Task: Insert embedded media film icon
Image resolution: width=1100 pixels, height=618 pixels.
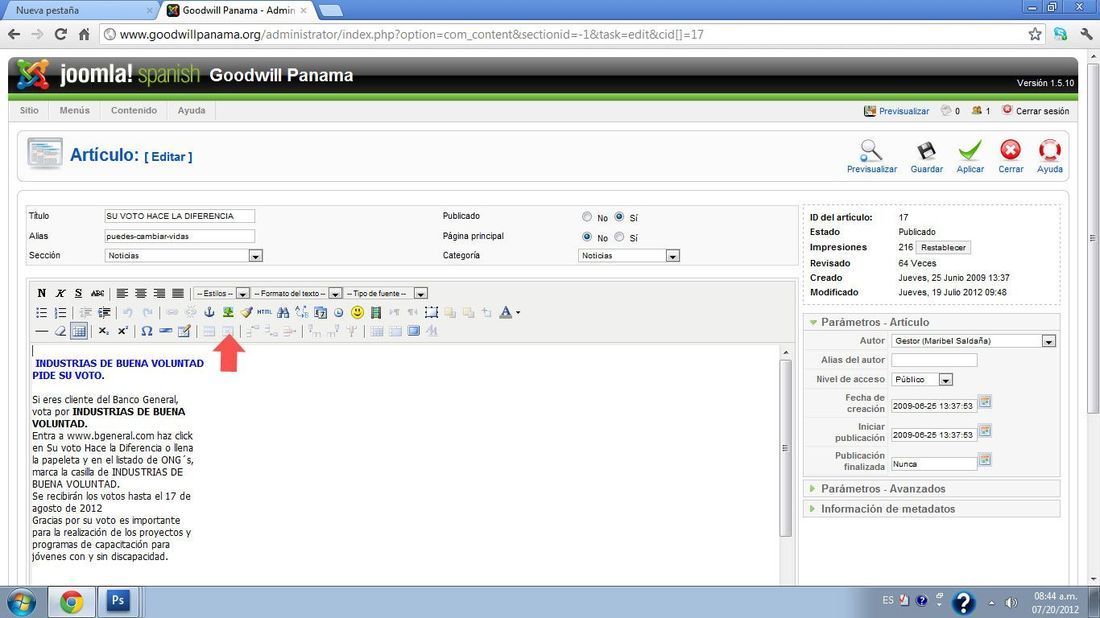Action: click(x=376, y=312)
